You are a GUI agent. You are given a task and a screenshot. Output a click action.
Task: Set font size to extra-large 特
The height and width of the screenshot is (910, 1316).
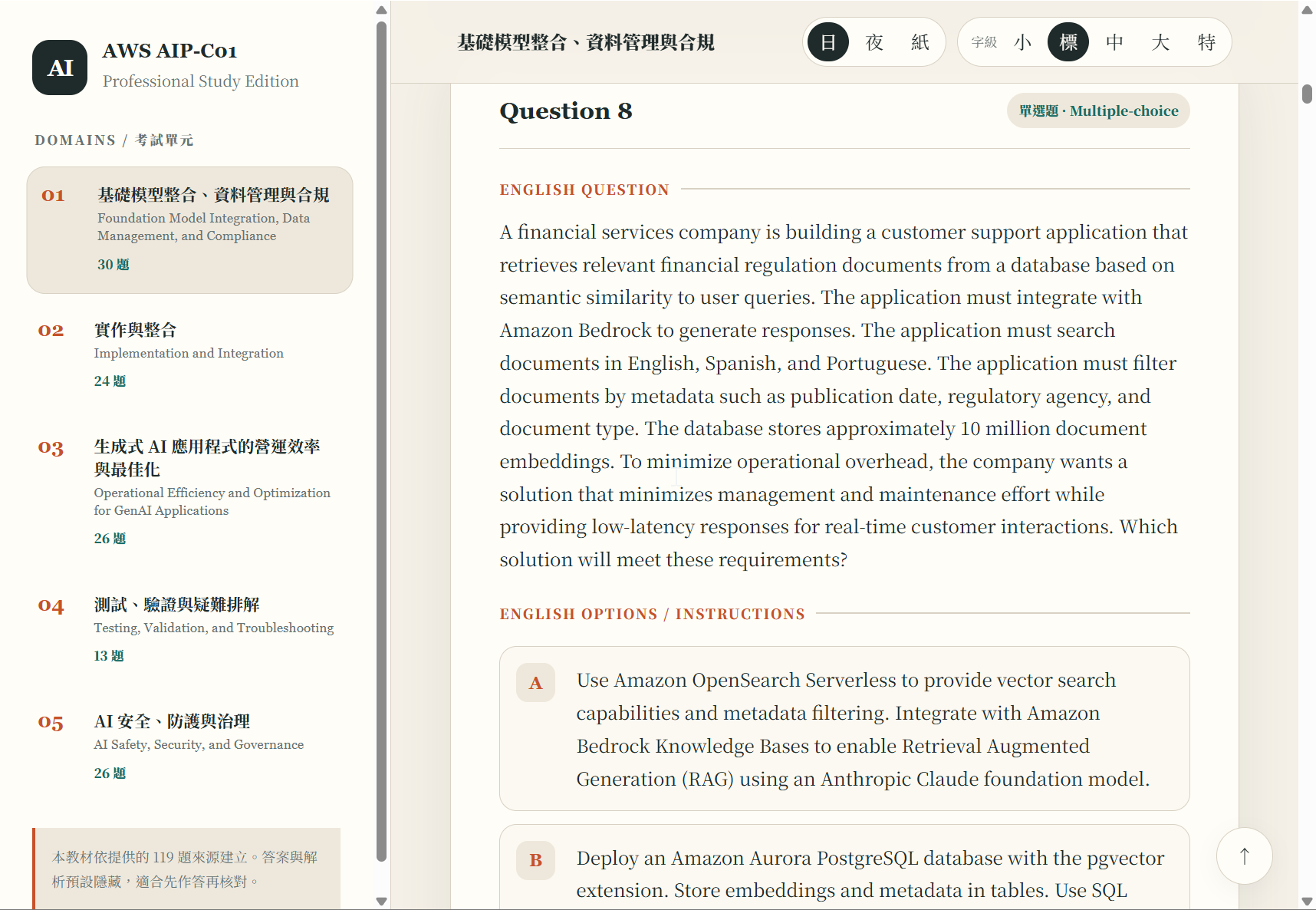tap(1206, 42)
